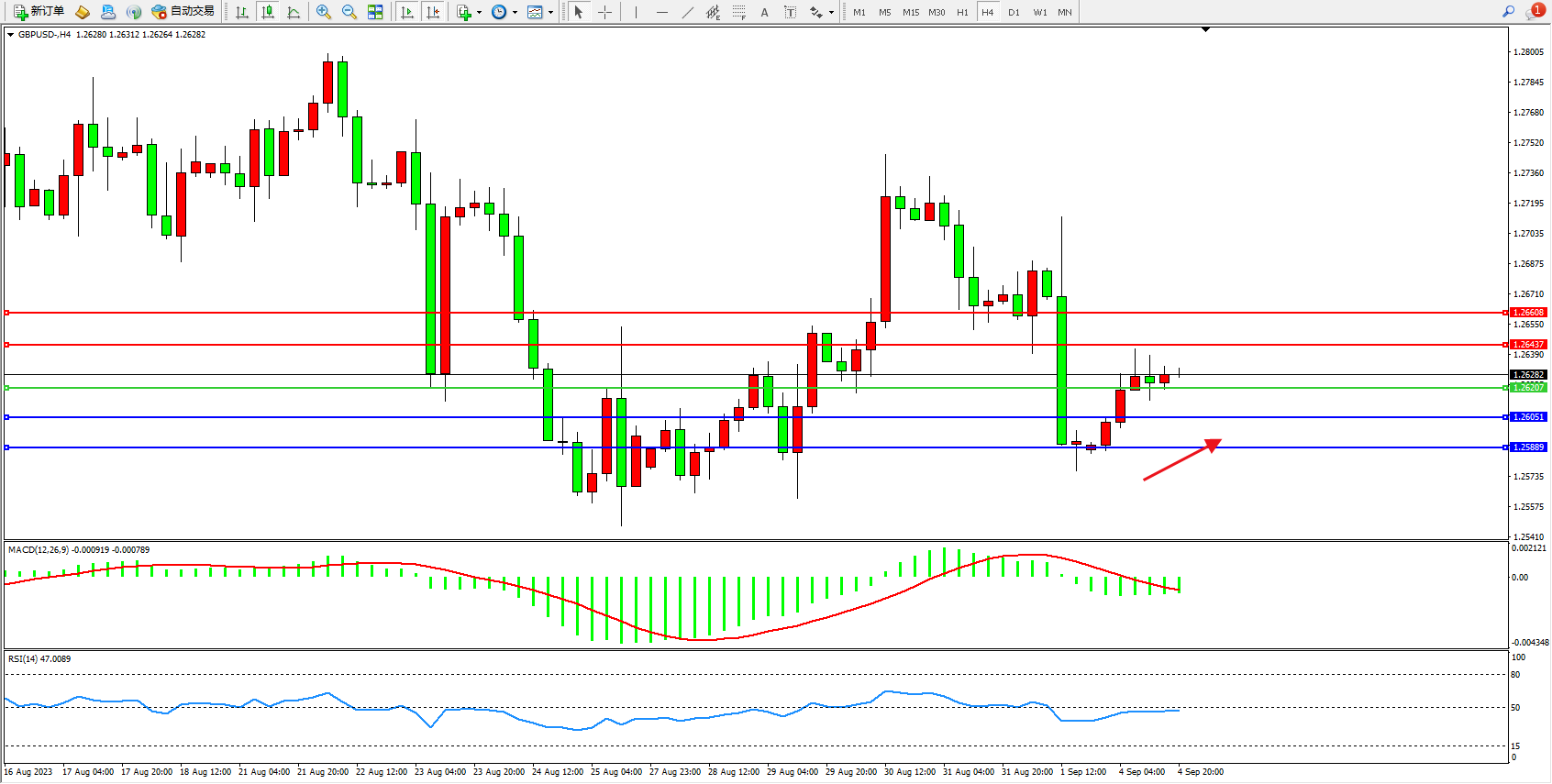Click the 新订单 new order button
The height and width of the screenshot is (784, 1552).
(x=39, y=12)
